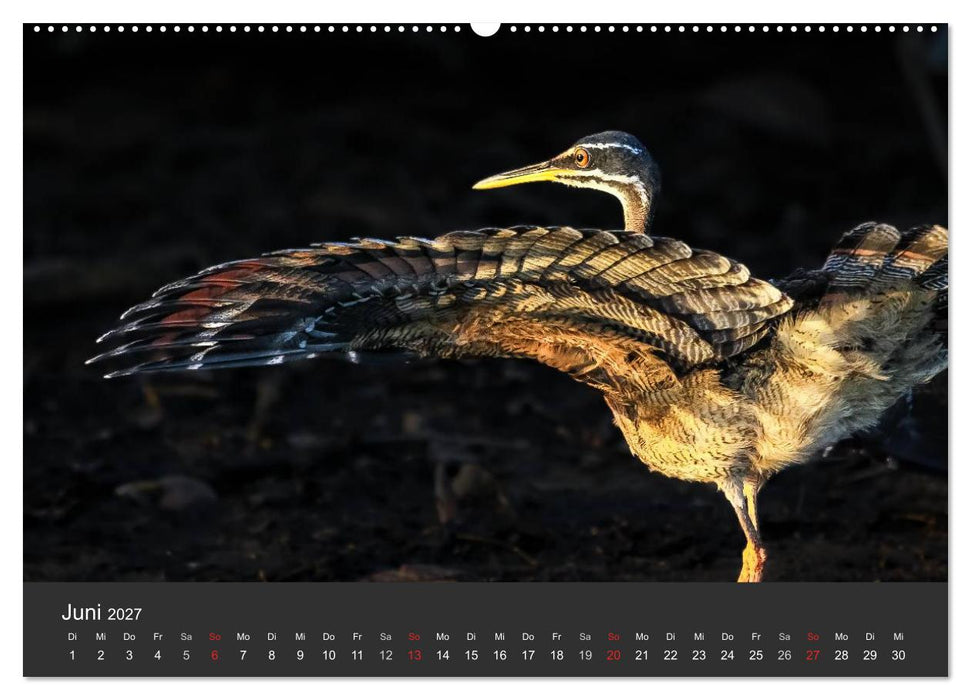Screen dimensions: 971x700
Task: Select date 9 under Mi
Action: (x=300, y=655)
